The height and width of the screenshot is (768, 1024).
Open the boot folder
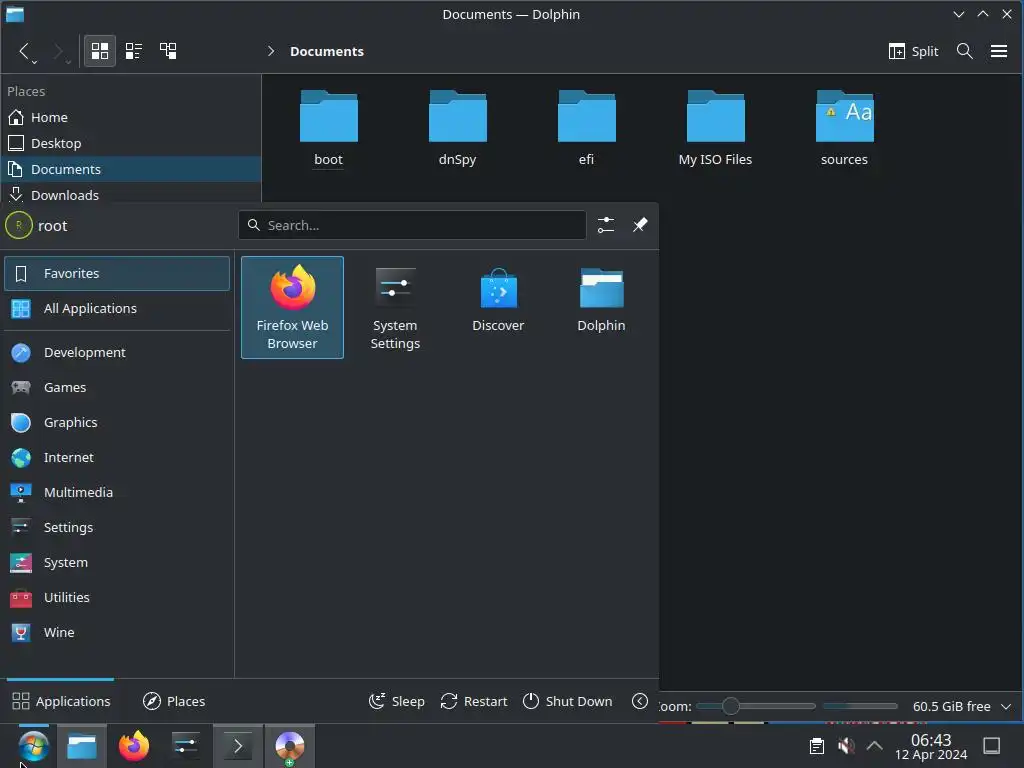tap(328, 129)
